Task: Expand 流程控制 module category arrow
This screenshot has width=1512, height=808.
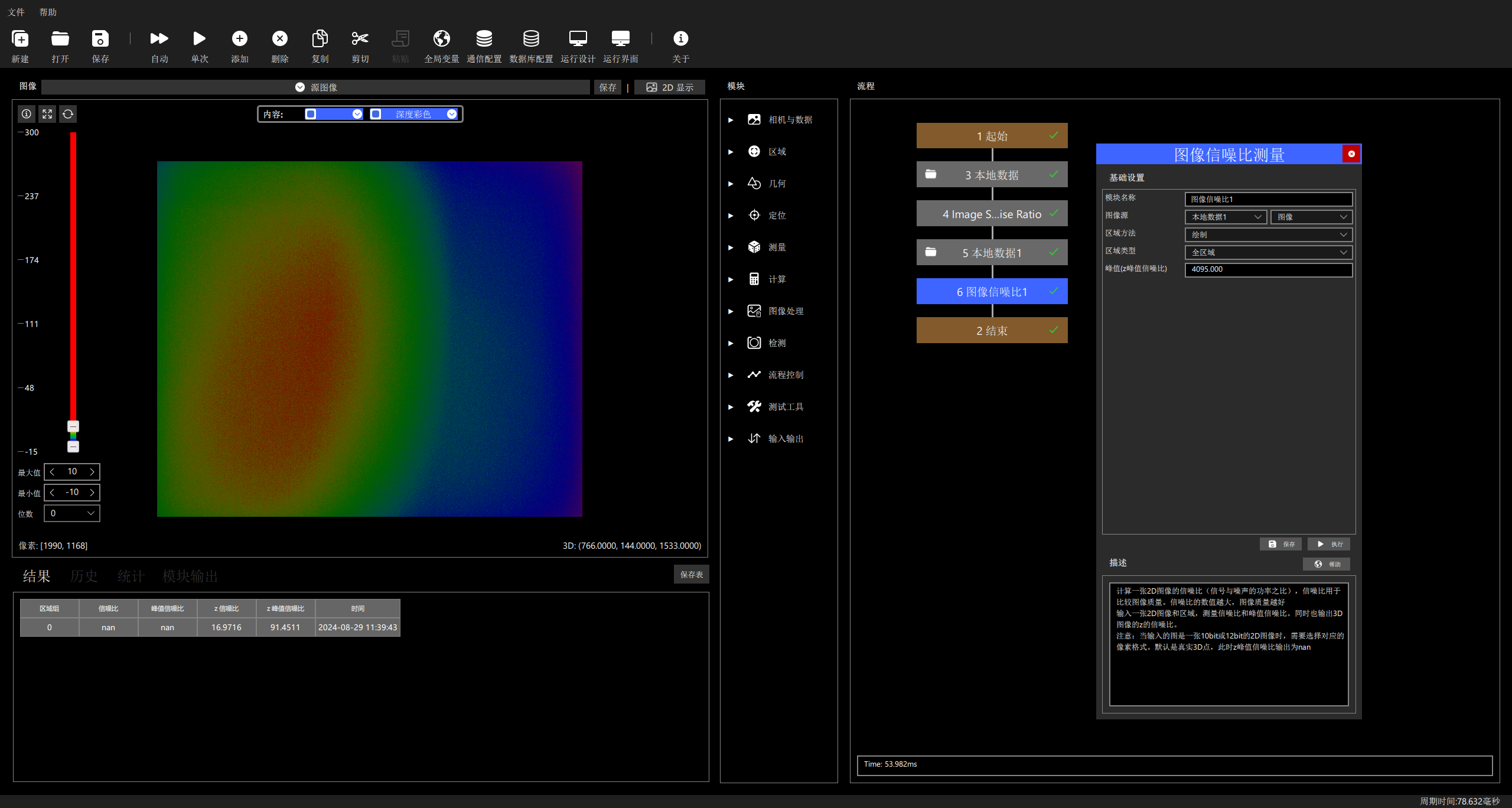Action: (731, 375)
